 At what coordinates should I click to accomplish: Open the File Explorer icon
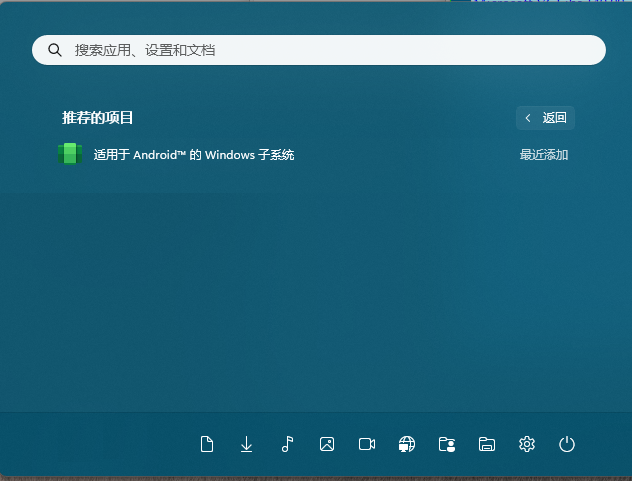pos(486,444)
